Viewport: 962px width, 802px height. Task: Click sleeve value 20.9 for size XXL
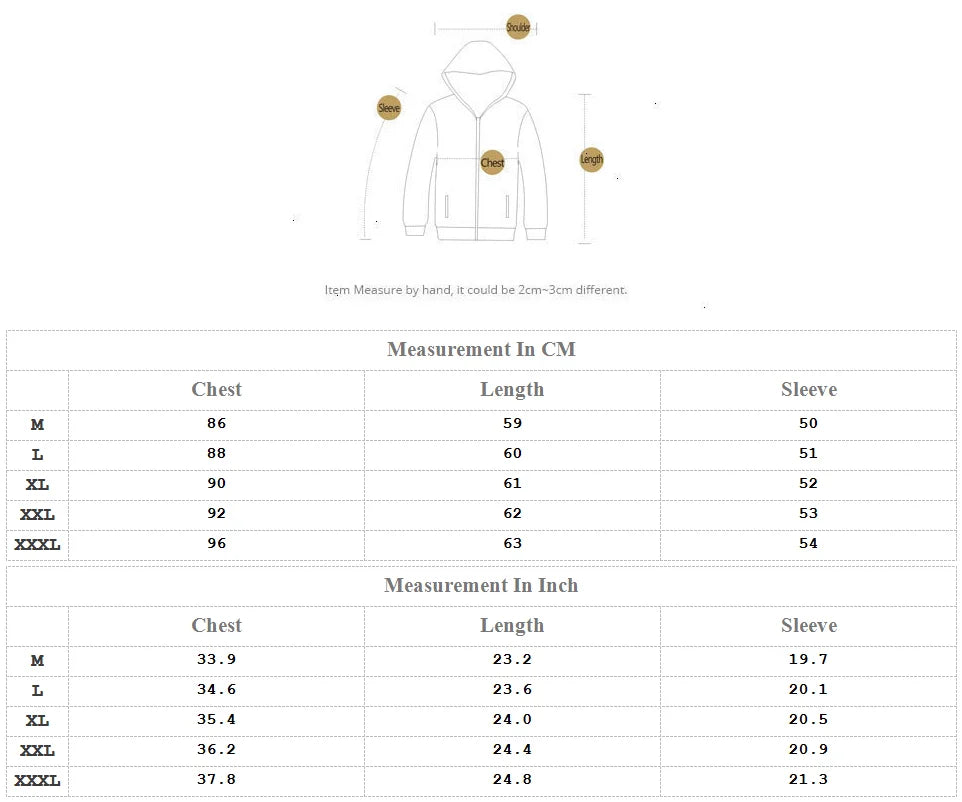[x=808, y=750]
